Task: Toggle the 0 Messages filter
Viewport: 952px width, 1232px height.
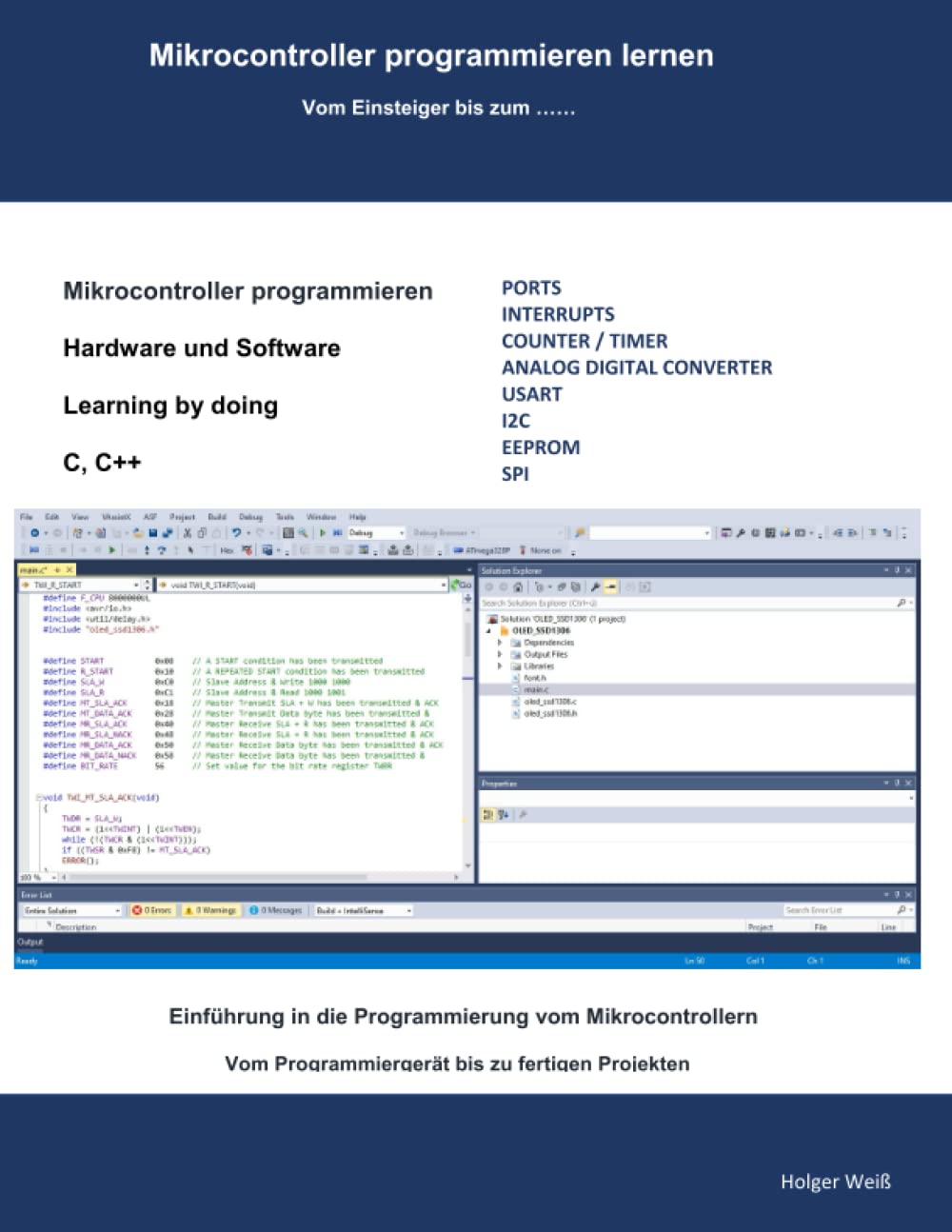Action: pos(276,910)
